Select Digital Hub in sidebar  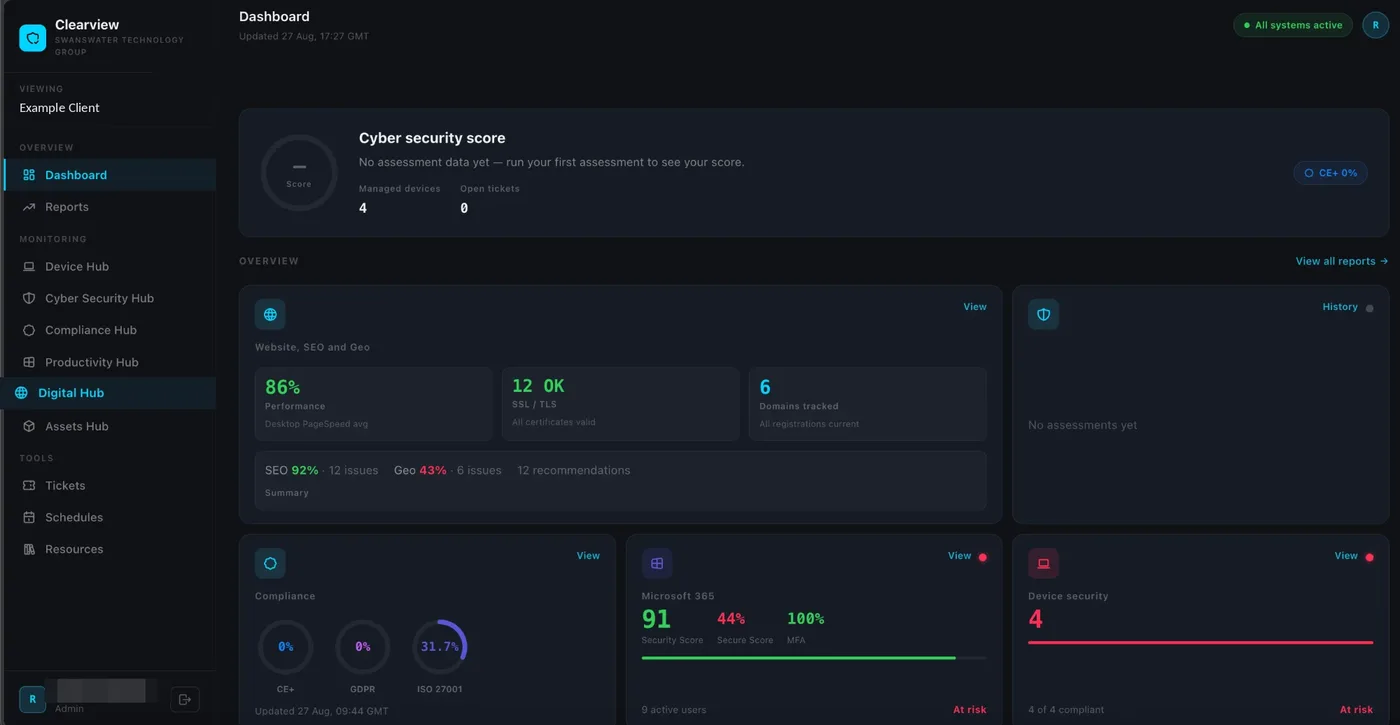pos(110,393)
